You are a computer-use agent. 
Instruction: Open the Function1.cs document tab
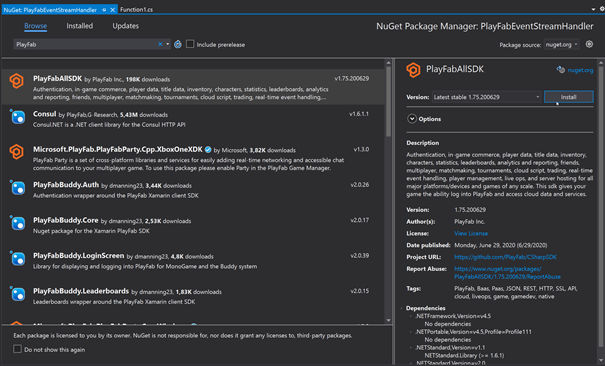click(x=136, y=10)
